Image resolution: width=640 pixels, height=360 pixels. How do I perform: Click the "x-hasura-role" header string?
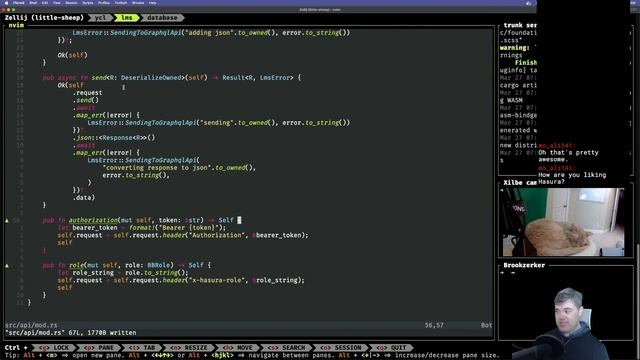point(217,280)
